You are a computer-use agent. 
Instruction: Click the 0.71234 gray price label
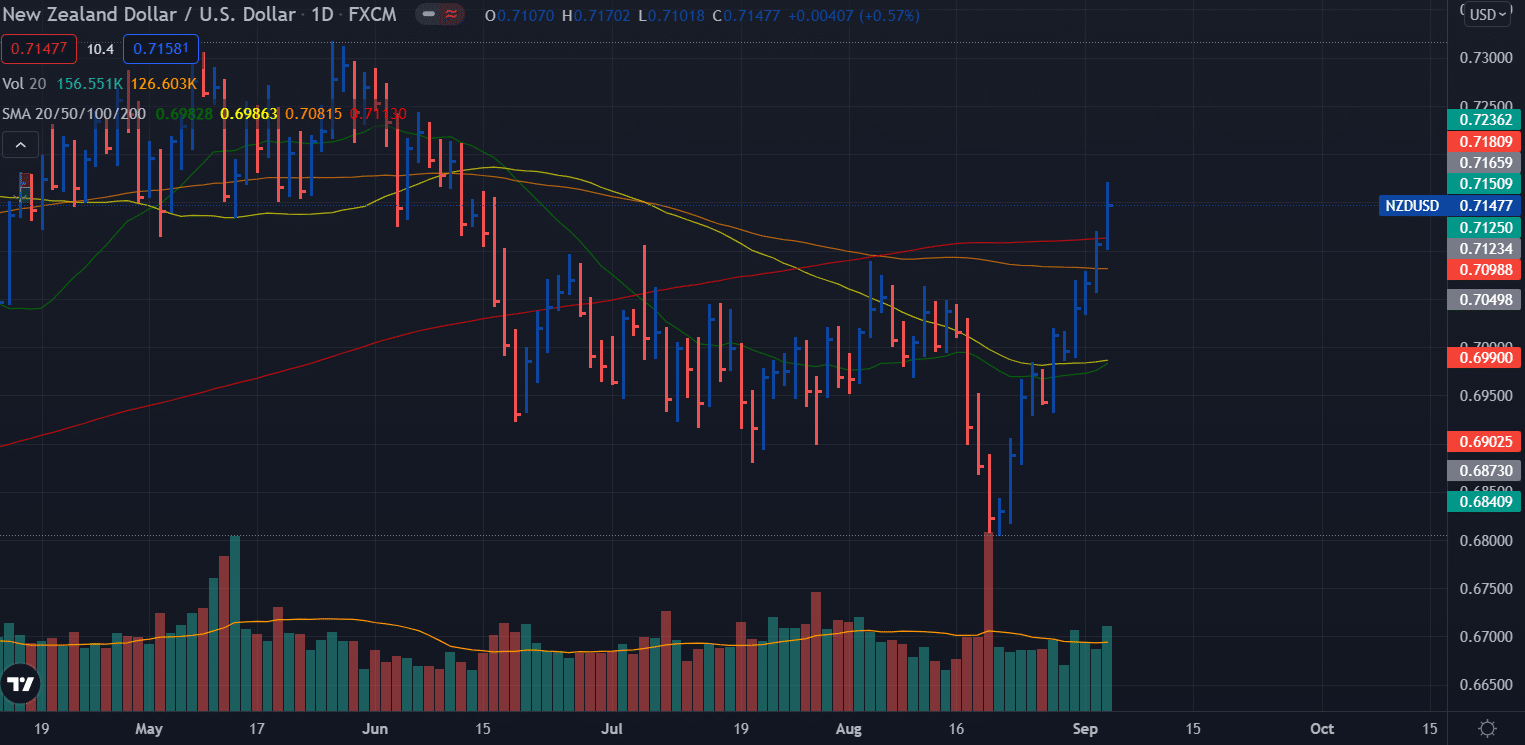(x=1485, y=248)
